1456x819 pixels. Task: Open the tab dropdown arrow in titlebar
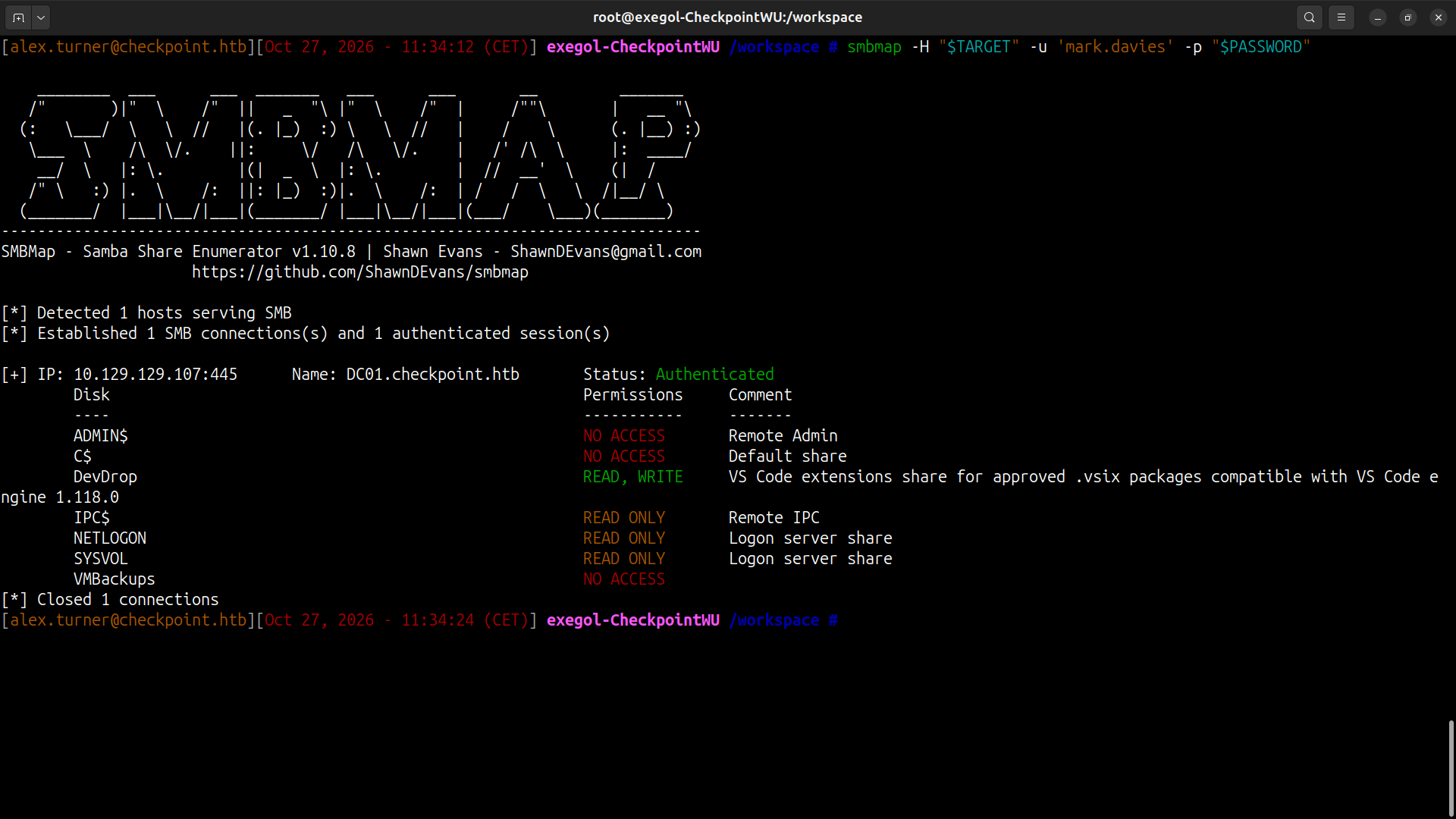(41, 17)
